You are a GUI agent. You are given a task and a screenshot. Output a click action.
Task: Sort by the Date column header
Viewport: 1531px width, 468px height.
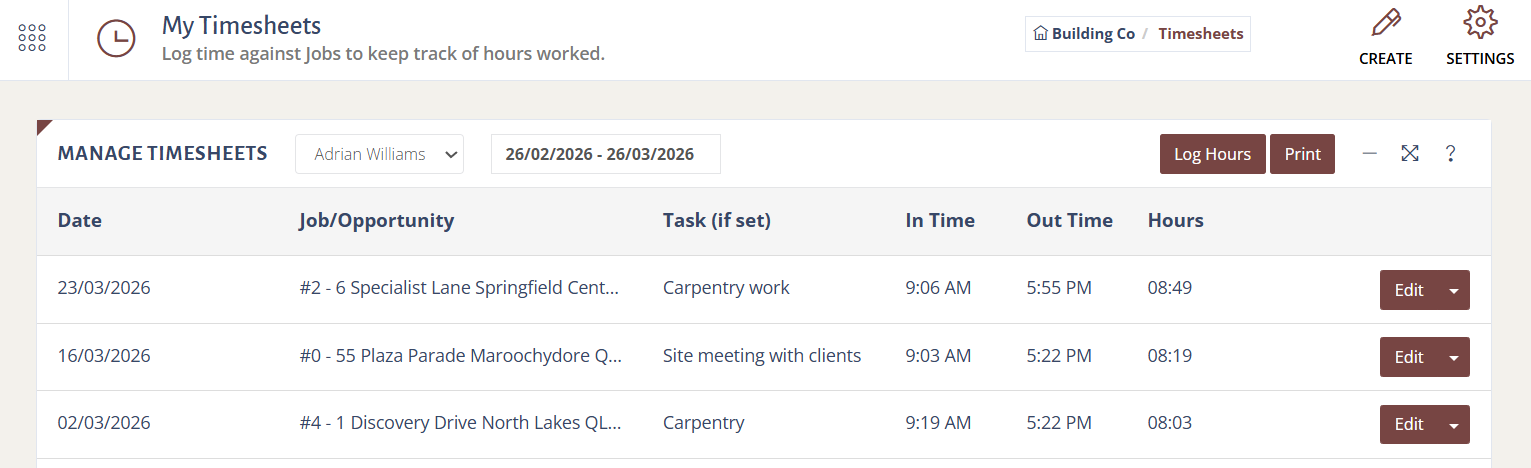tap(80, 221)
